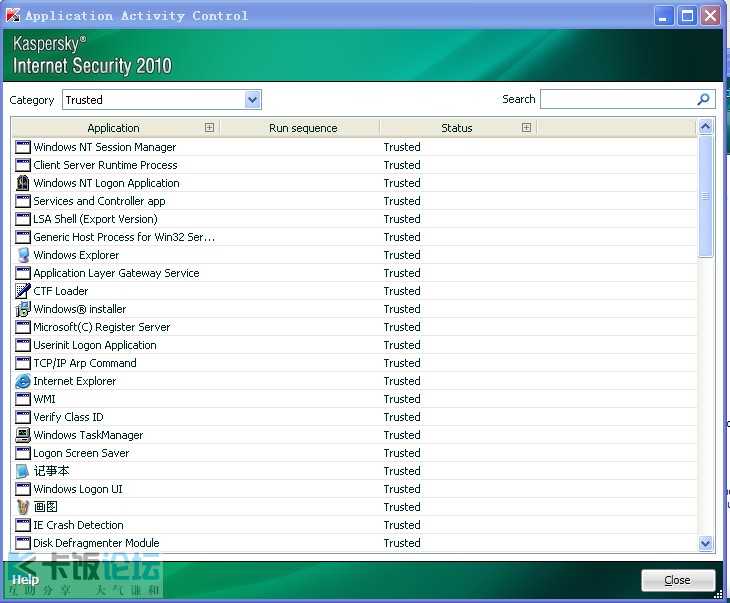This screenshot has height=603, width=730.
Task: Open the Help link
Action: [25, 580]
